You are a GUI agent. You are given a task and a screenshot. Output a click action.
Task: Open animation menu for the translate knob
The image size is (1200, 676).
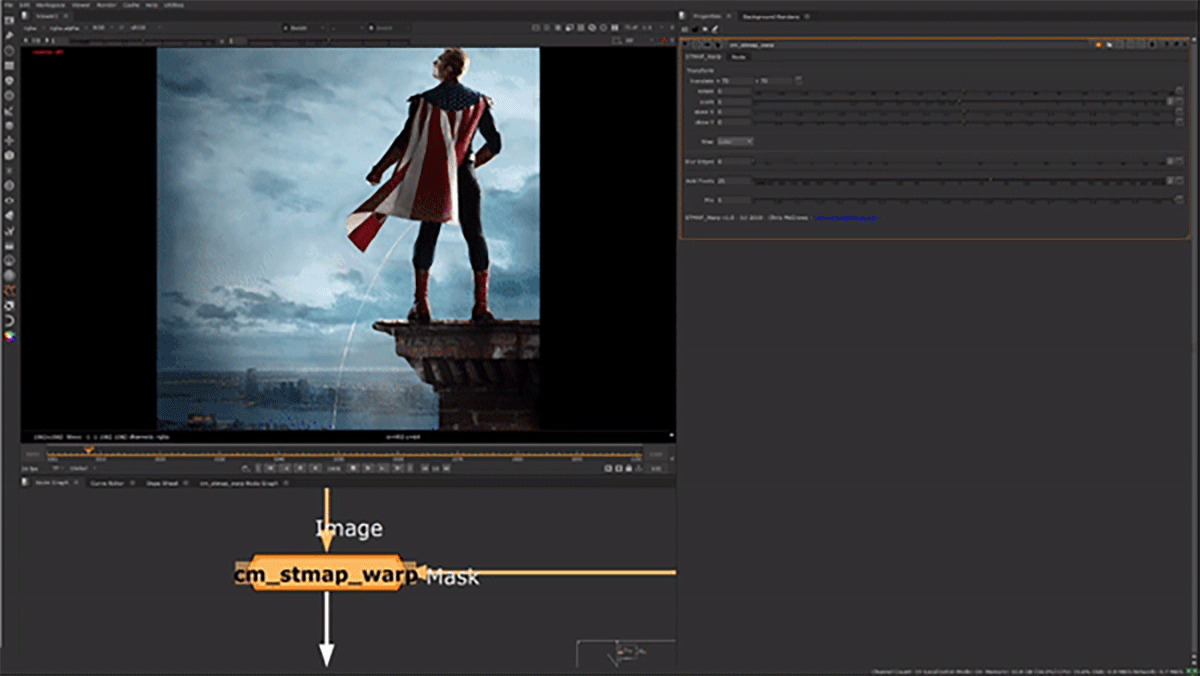click(x=798, y=80)
